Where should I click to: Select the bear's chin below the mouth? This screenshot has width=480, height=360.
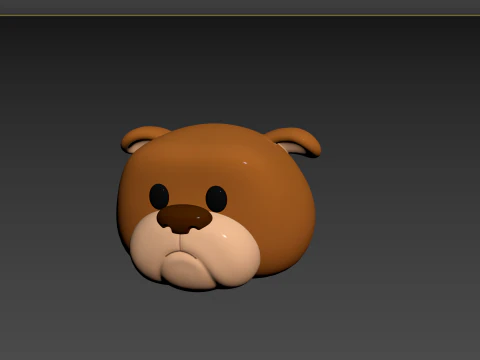[188, 271]
